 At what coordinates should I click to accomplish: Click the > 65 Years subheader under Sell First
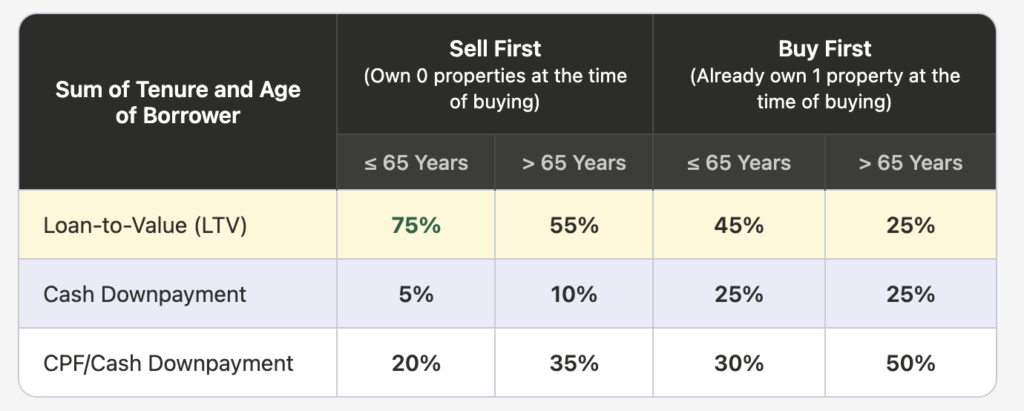coord(573,163)
